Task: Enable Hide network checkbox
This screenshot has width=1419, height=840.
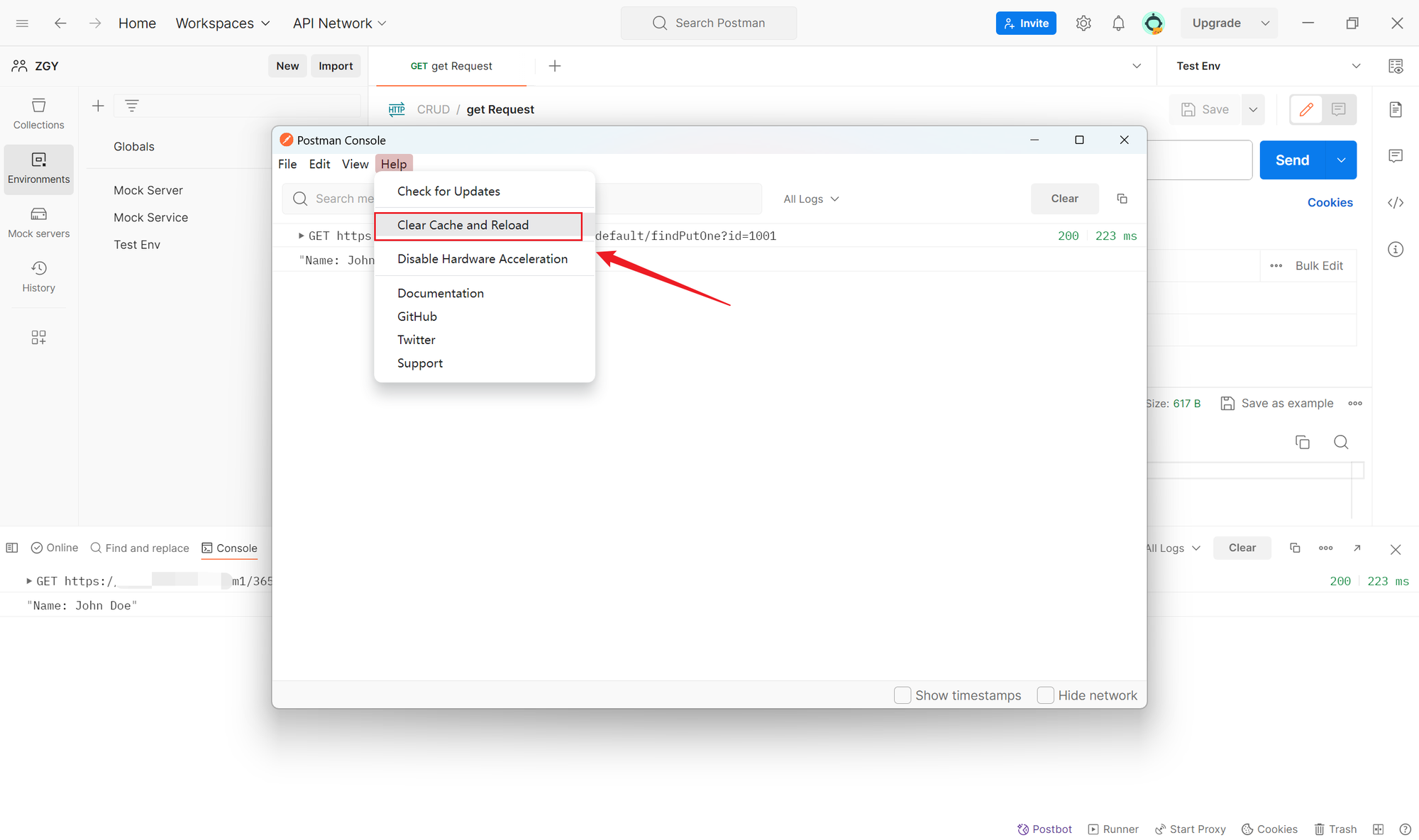Action: [1045, 695]
